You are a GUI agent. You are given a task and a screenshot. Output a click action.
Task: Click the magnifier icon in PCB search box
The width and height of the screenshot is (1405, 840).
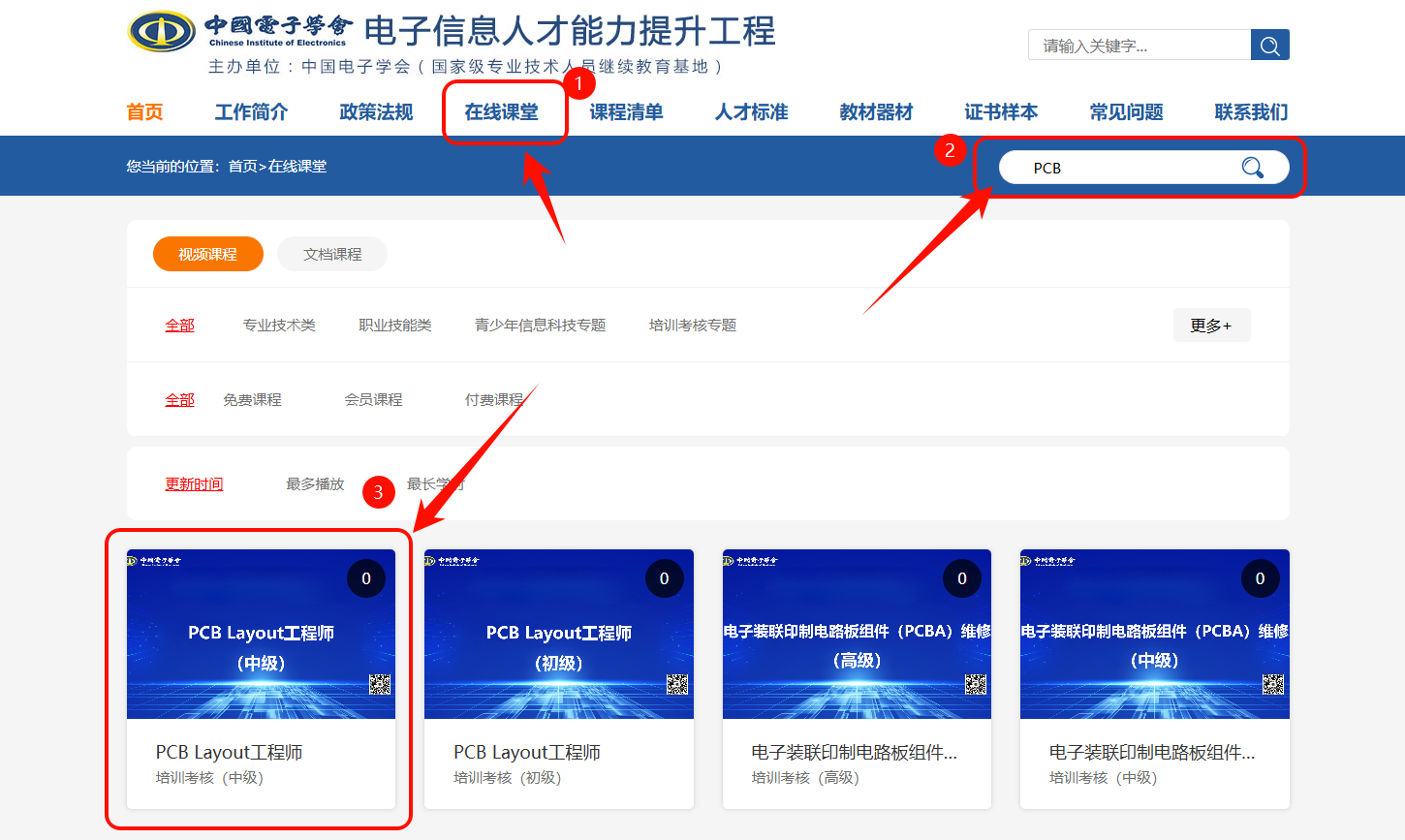click(1252, 168)
